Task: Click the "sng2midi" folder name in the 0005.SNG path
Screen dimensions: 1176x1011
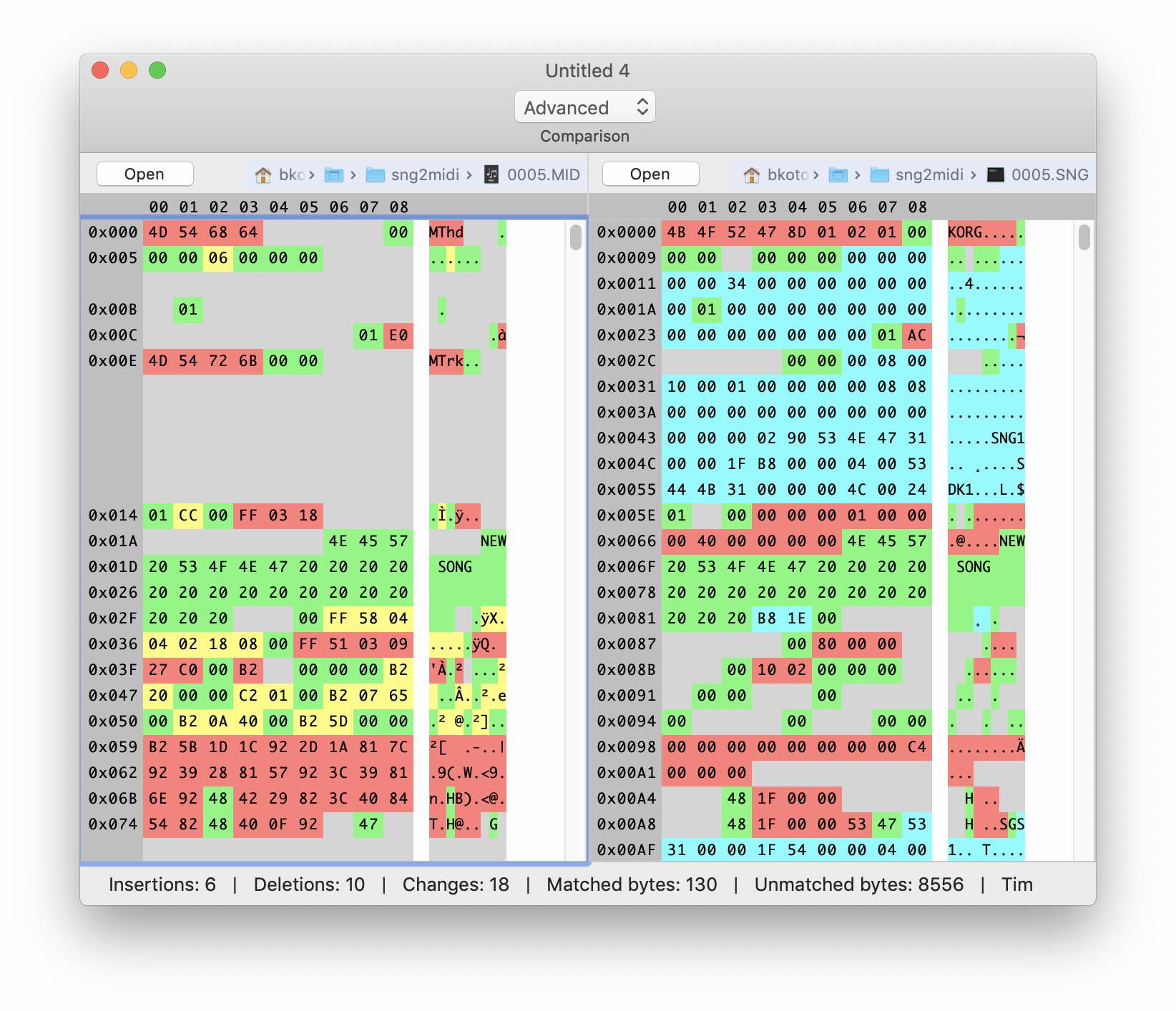Action: (x=929, y=174)
